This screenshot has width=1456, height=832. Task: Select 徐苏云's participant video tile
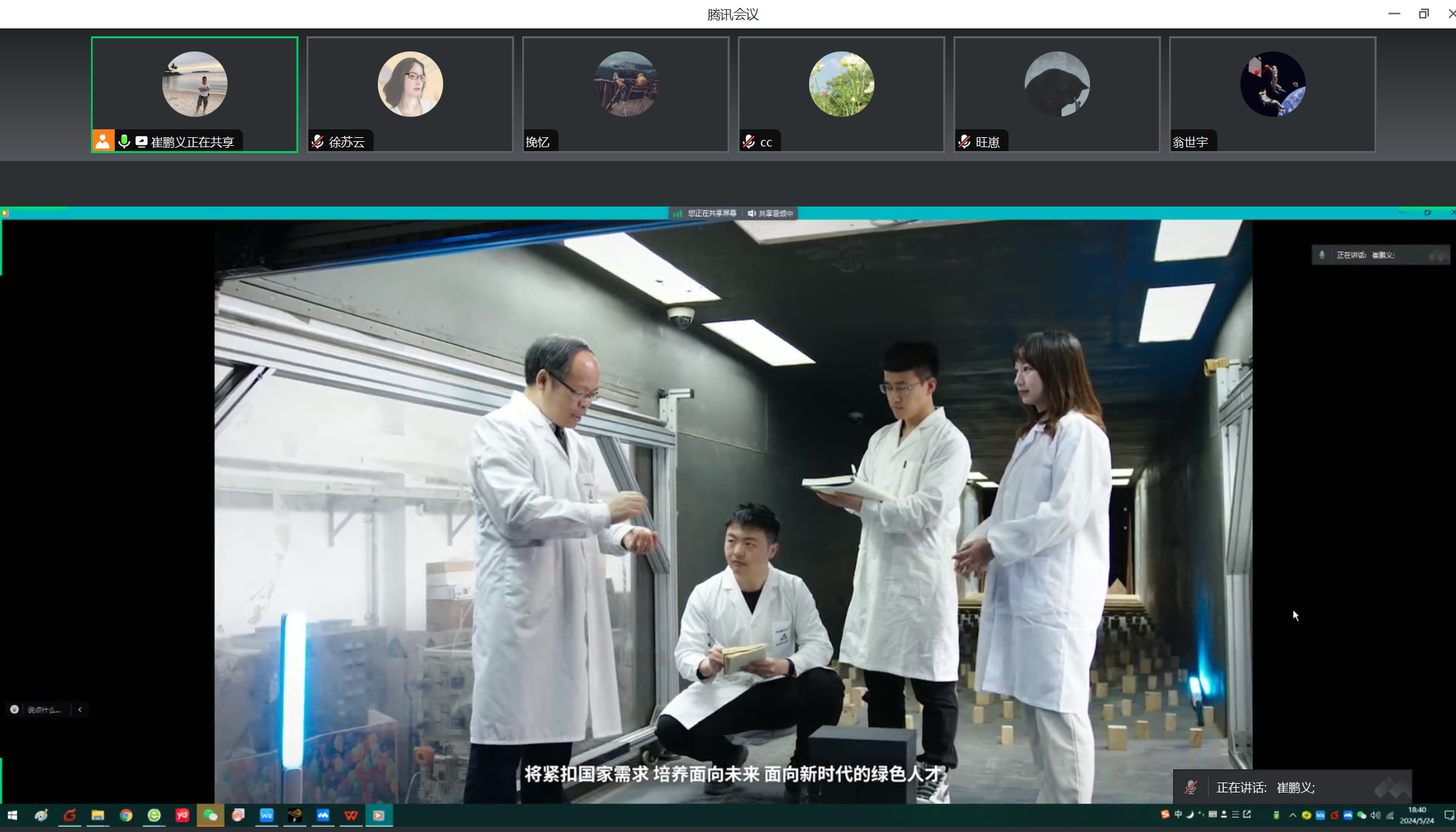pyautogui.click(x=409, y=94)
